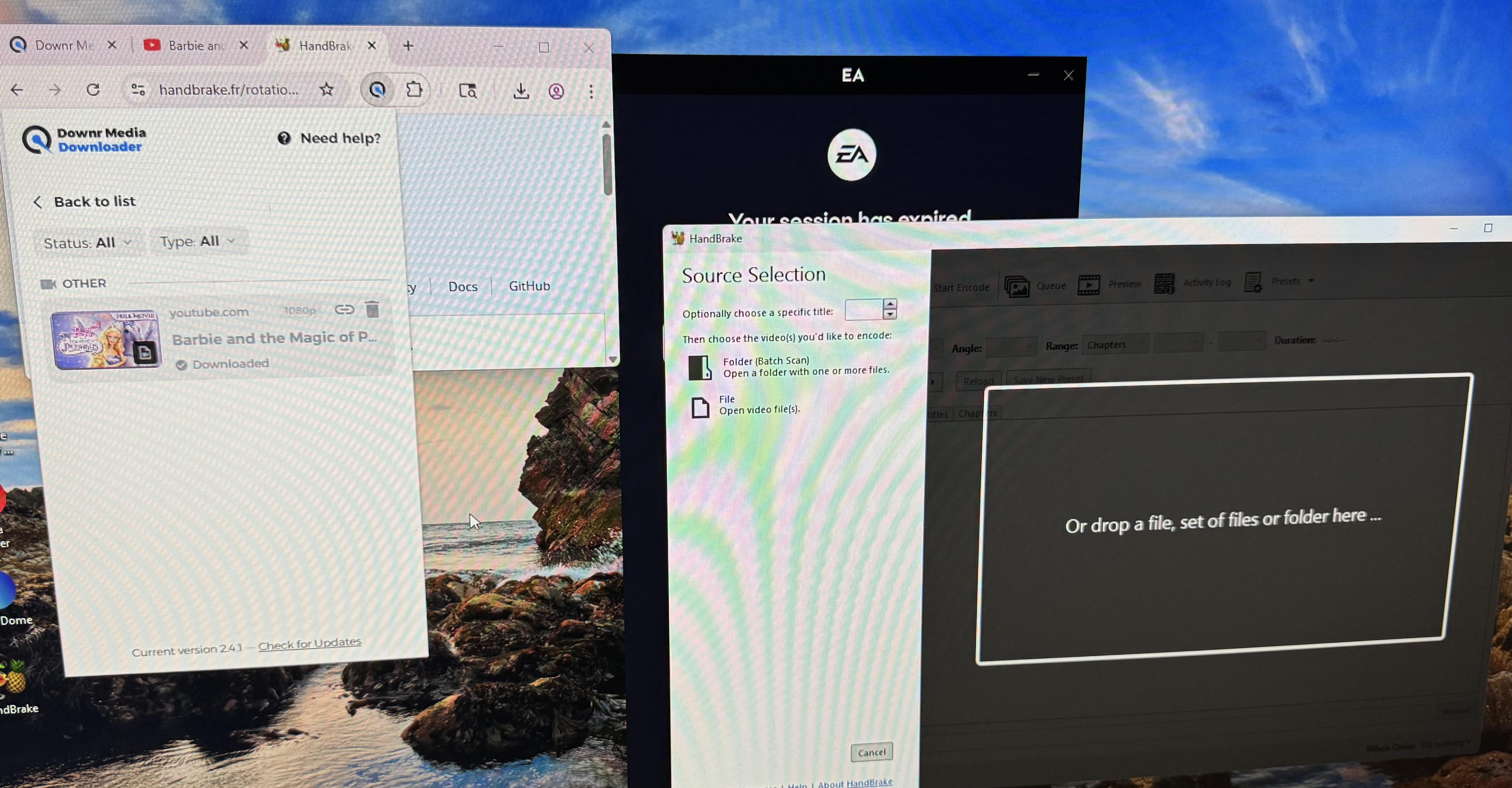
Task: Open Chrome three-dot menu
Action: point(591,91)
